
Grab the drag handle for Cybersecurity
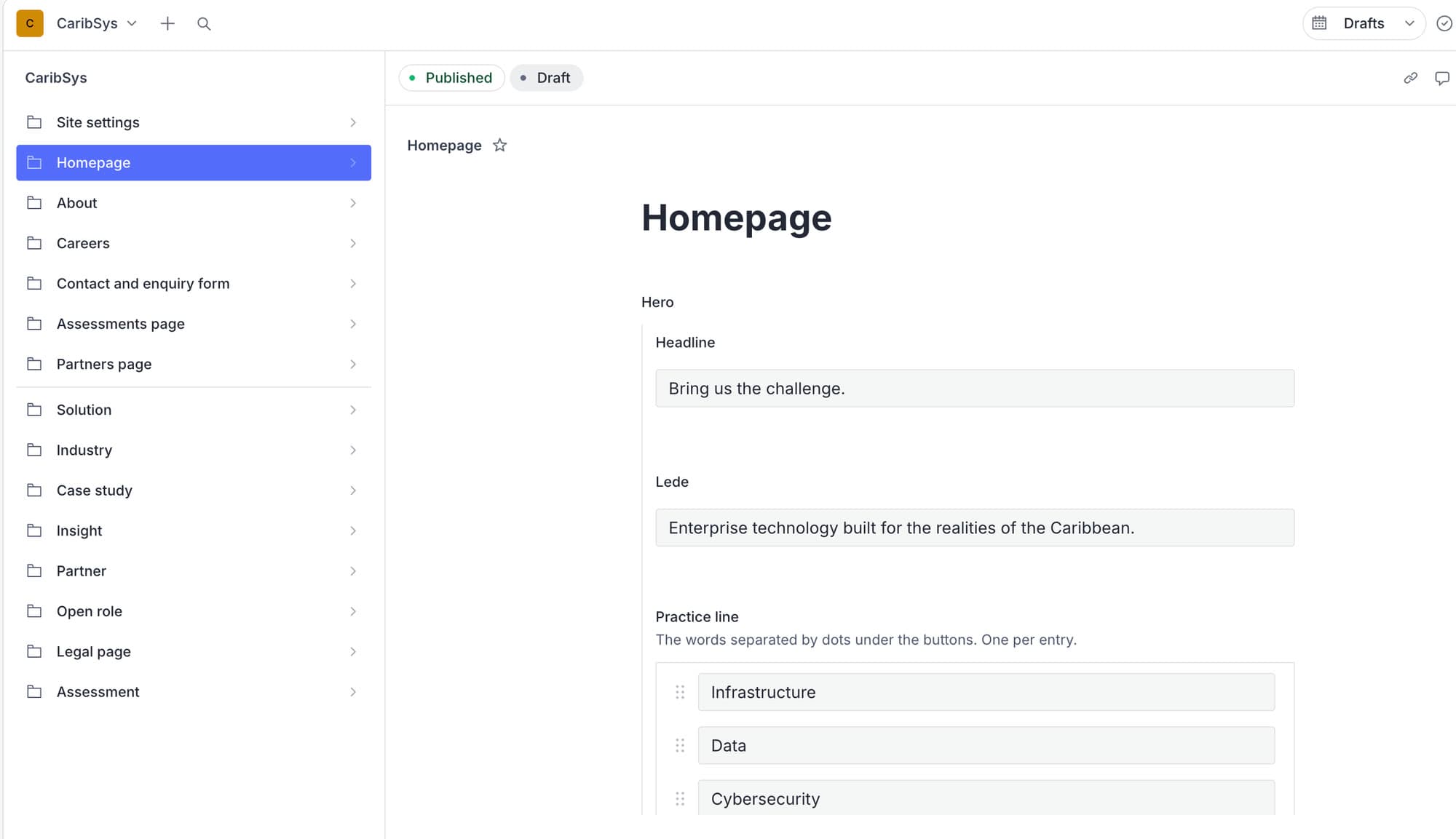(680, 799)
